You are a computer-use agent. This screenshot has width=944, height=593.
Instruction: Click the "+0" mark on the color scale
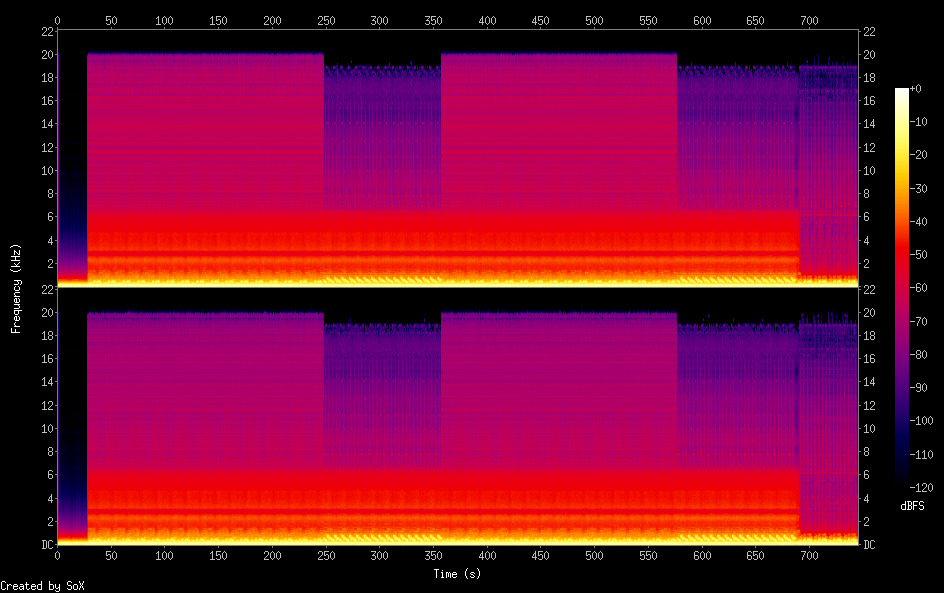926,89
